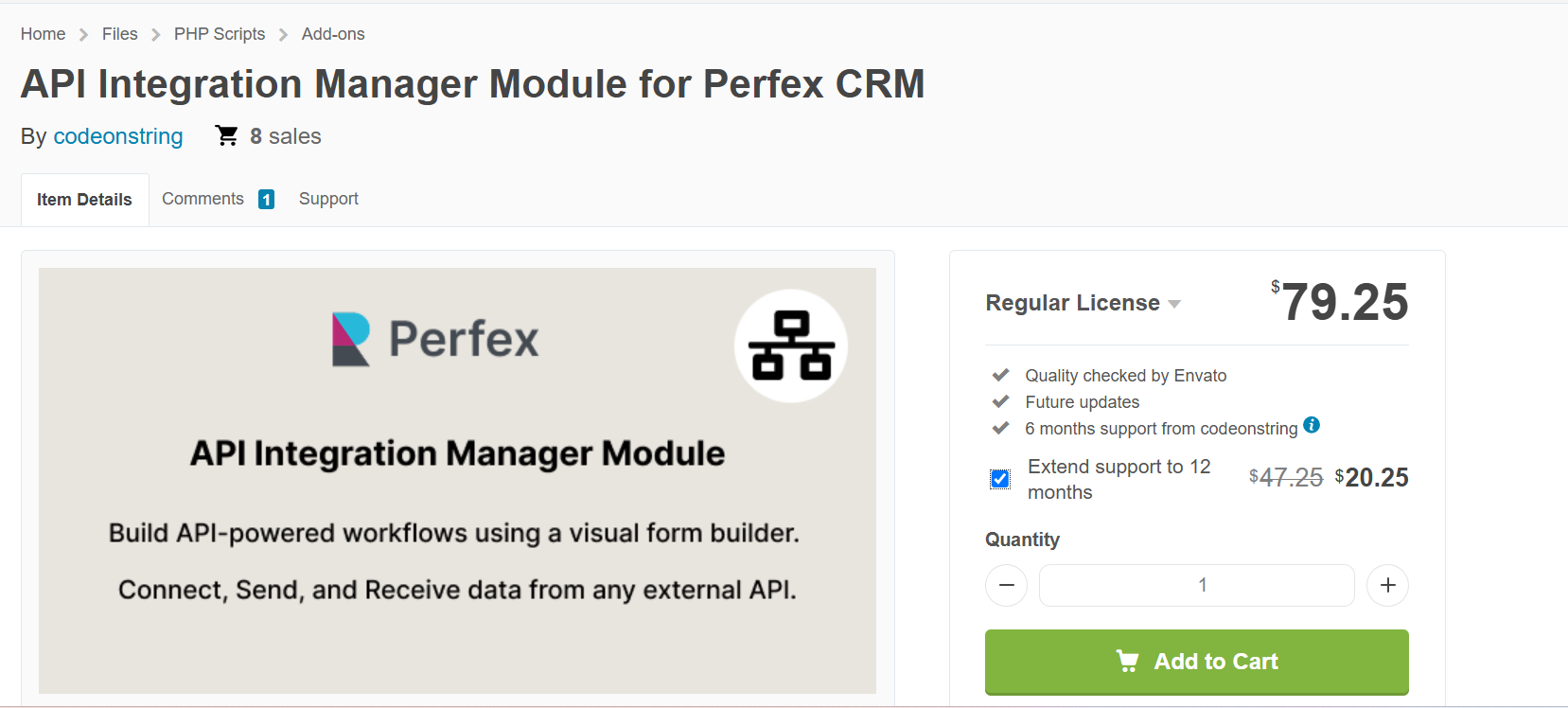The width and height of the screenshot is (1568, 708).
Task: Click the info icon beside 6 months support
Action: 1311,425
